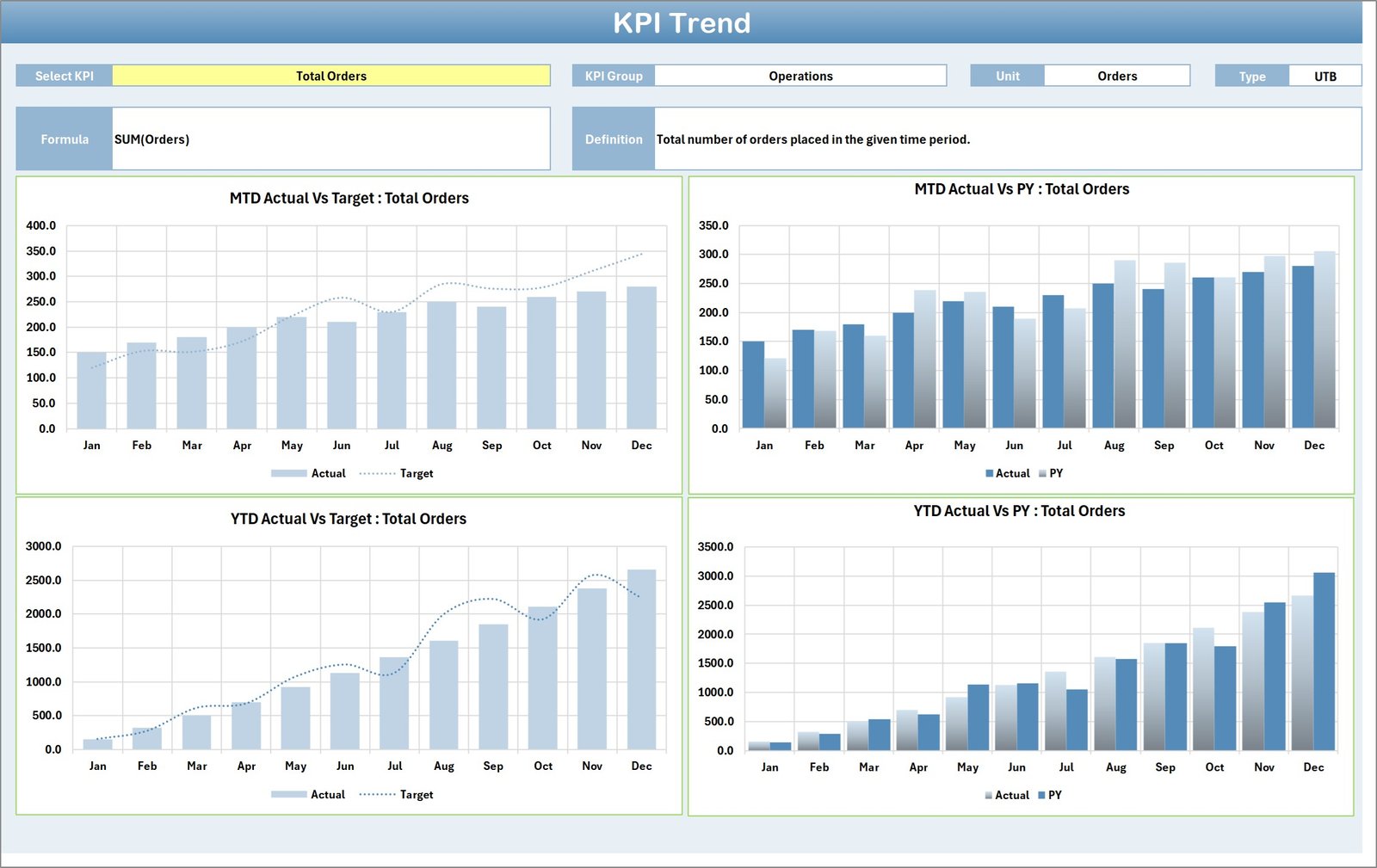Viewport: 1377px width, 868px height.
Task: Click the Definition header label
Action: pyautogui.click(x=614, y=139)
